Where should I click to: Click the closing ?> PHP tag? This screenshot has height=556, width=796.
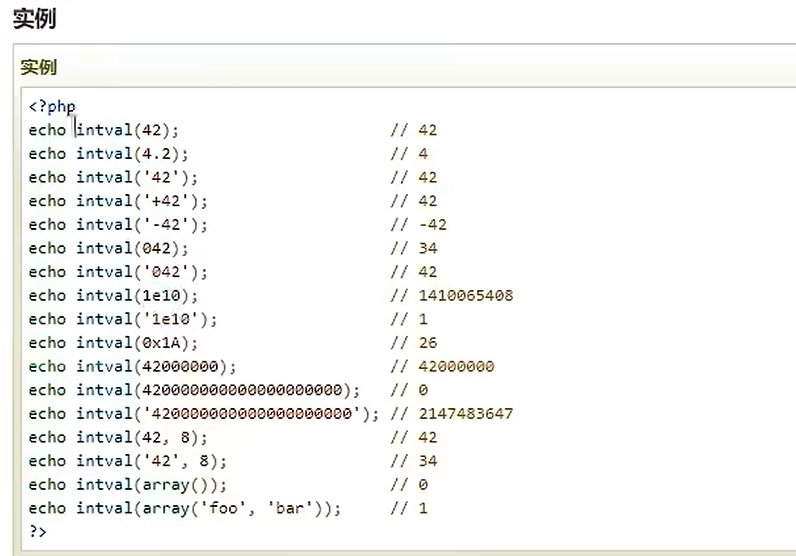pyautogui.click(x=38, y=532)
